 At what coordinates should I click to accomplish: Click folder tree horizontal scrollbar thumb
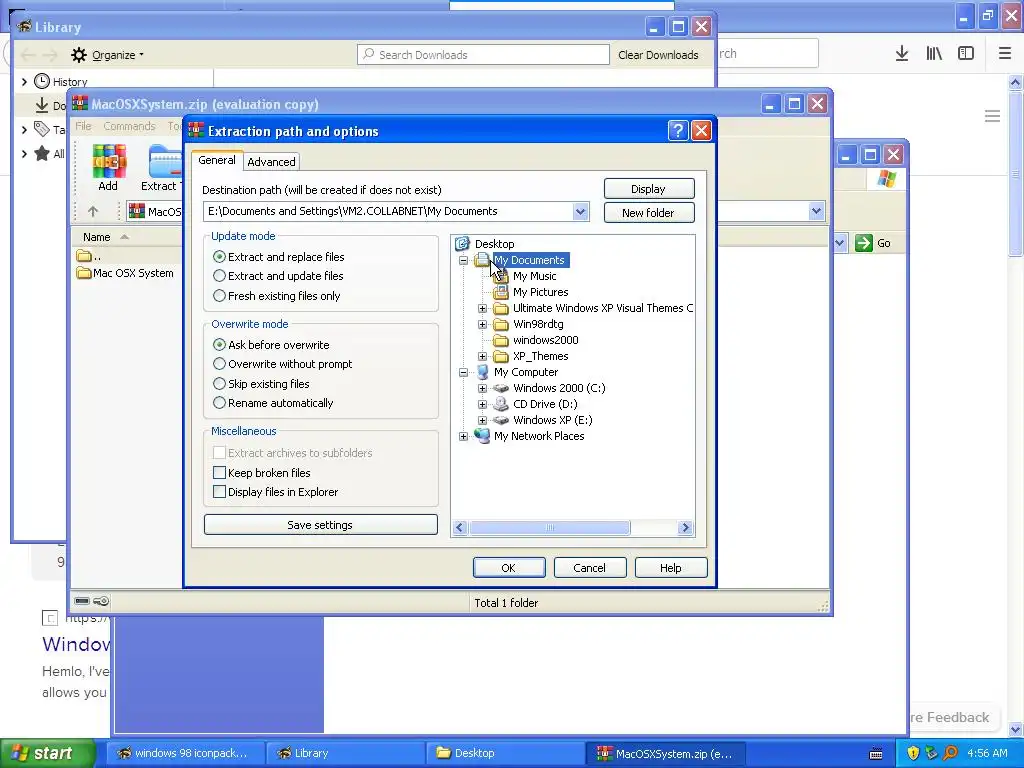(550, 528)
